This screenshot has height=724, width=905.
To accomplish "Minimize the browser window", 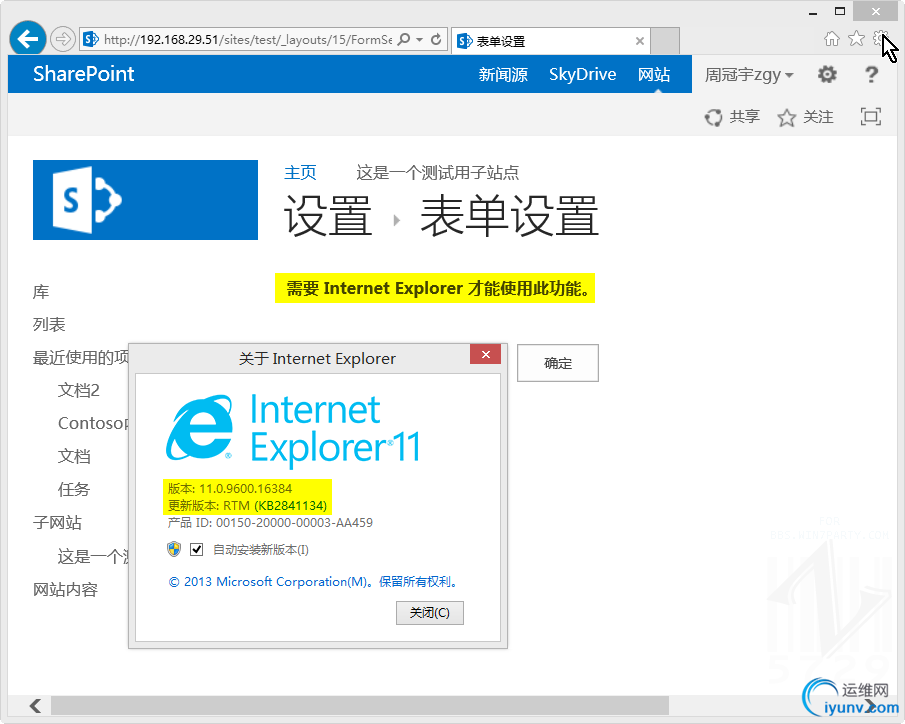I will (x=813, y=12).
